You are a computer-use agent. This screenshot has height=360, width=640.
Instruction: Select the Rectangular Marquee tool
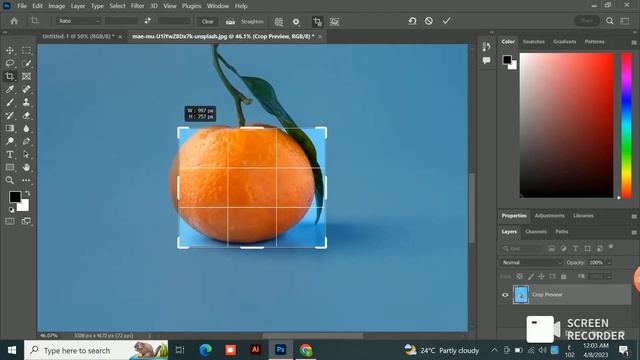coord(27,50)
